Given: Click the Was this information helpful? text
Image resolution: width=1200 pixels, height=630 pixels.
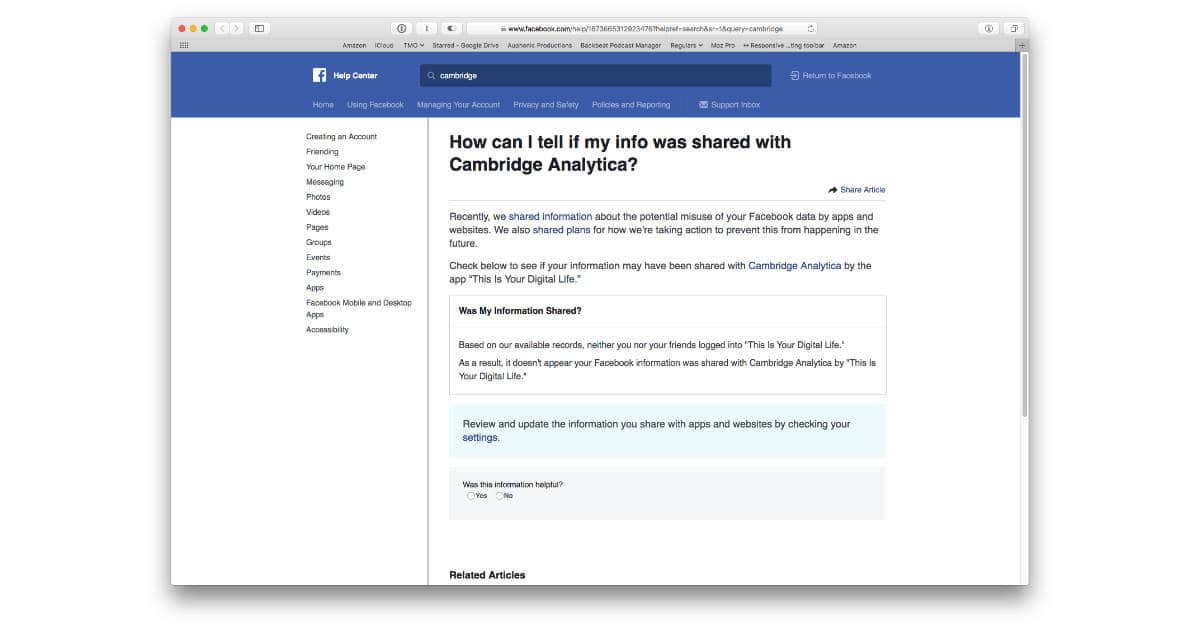Looking at the screenshot, I should (512, 484).
